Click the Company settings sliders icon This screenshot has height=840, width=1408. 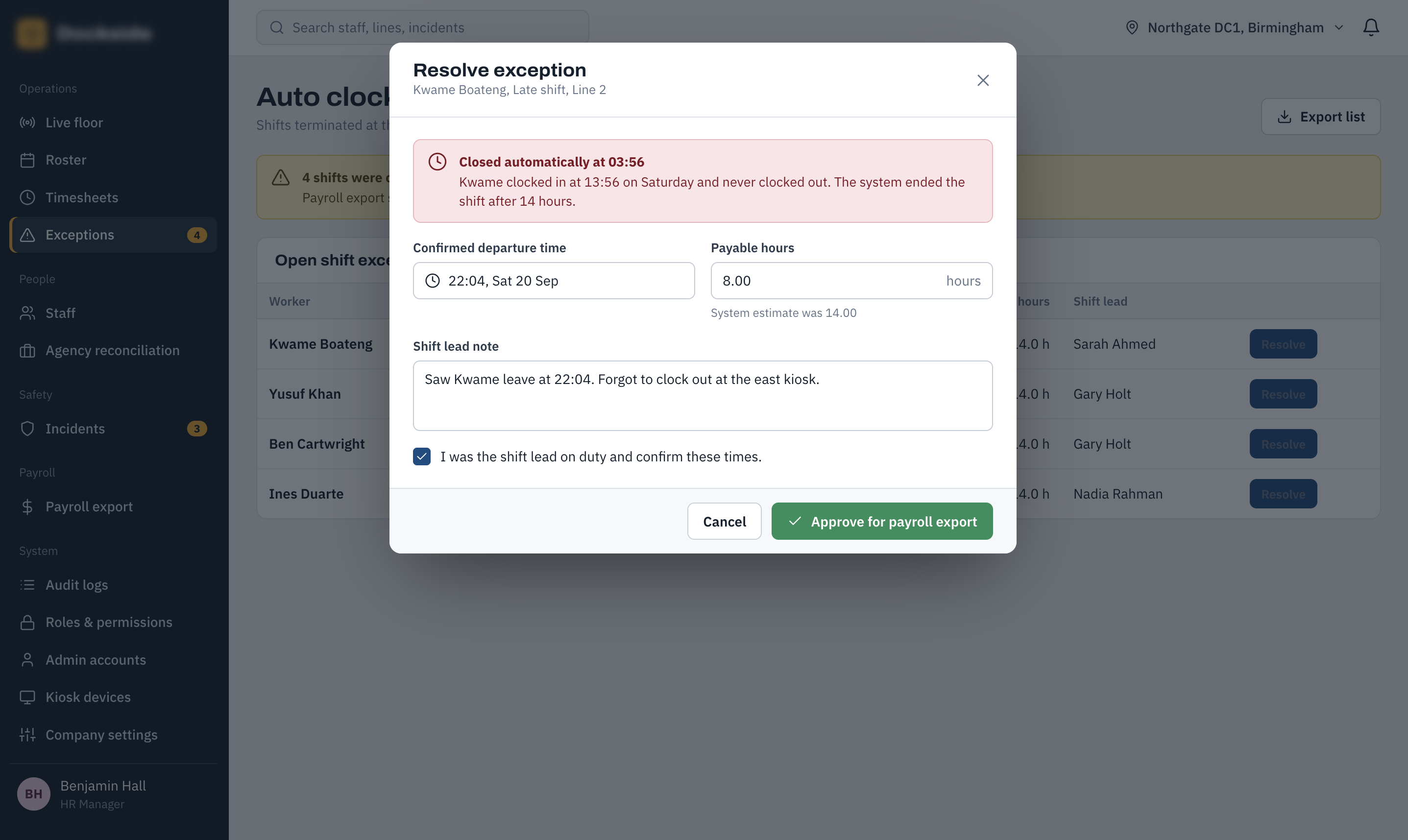[x=27, y=735]
